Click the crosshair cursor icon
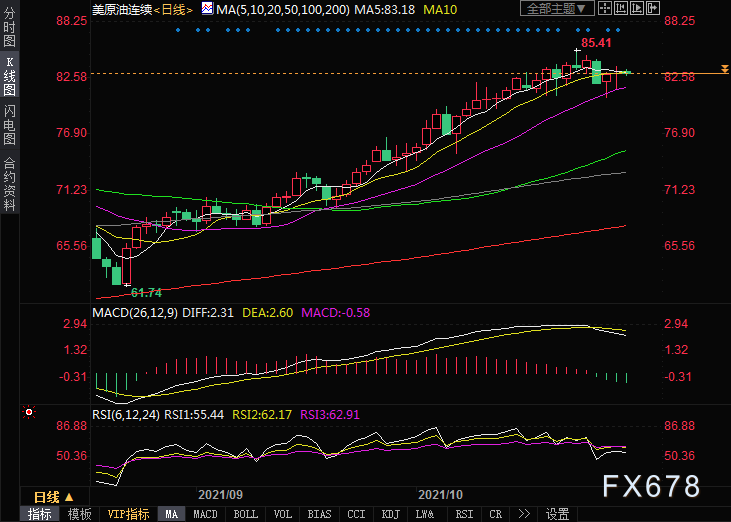Image resolution: width=731 pixels, height=522 pixels. coord(605,8)
